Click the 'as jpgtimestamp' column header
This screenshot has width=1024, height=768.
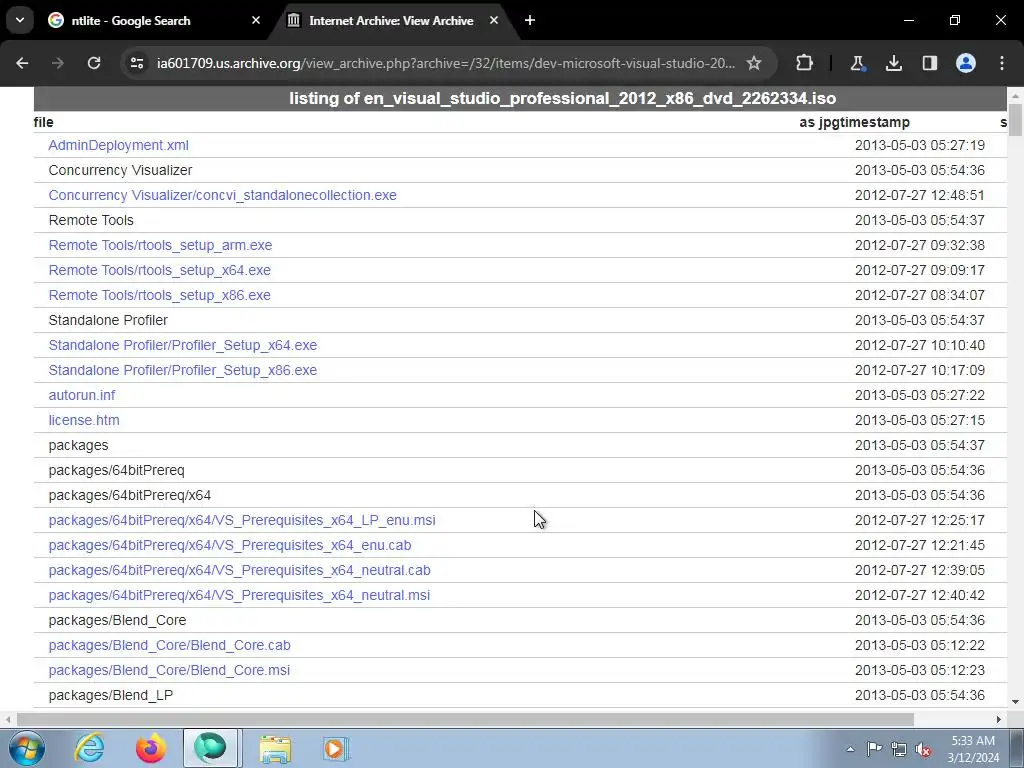(x=854, y=122)
